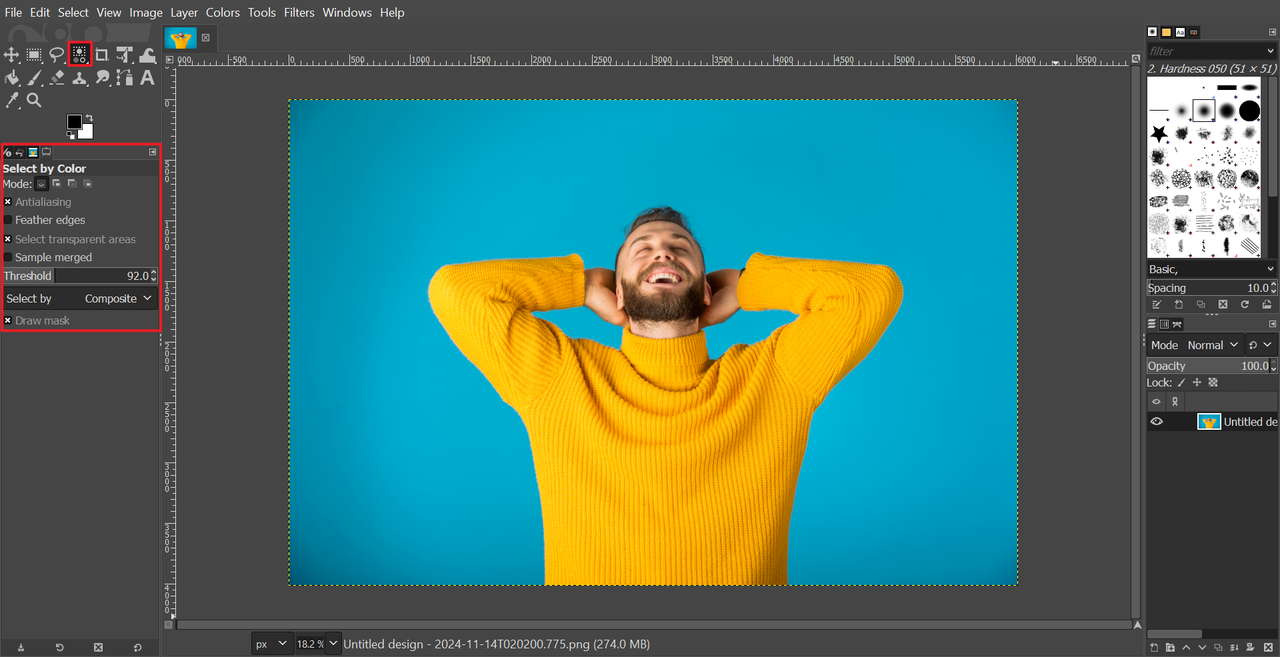Click the Create new brush icon

point(1179,304)
